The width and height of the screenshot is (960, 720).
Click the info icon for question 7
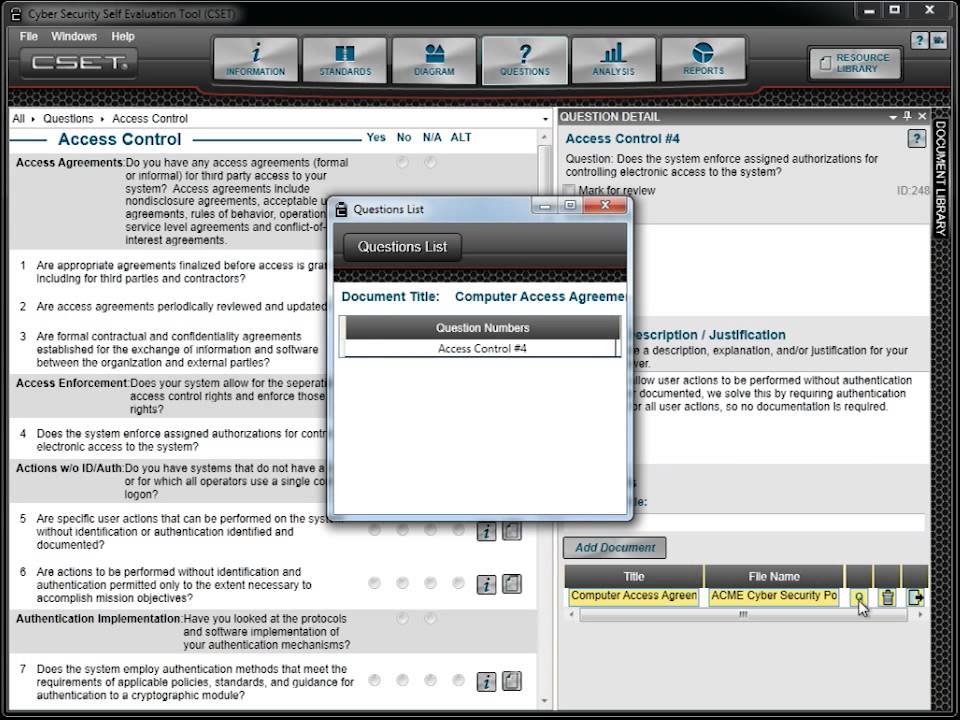(486, 681)
